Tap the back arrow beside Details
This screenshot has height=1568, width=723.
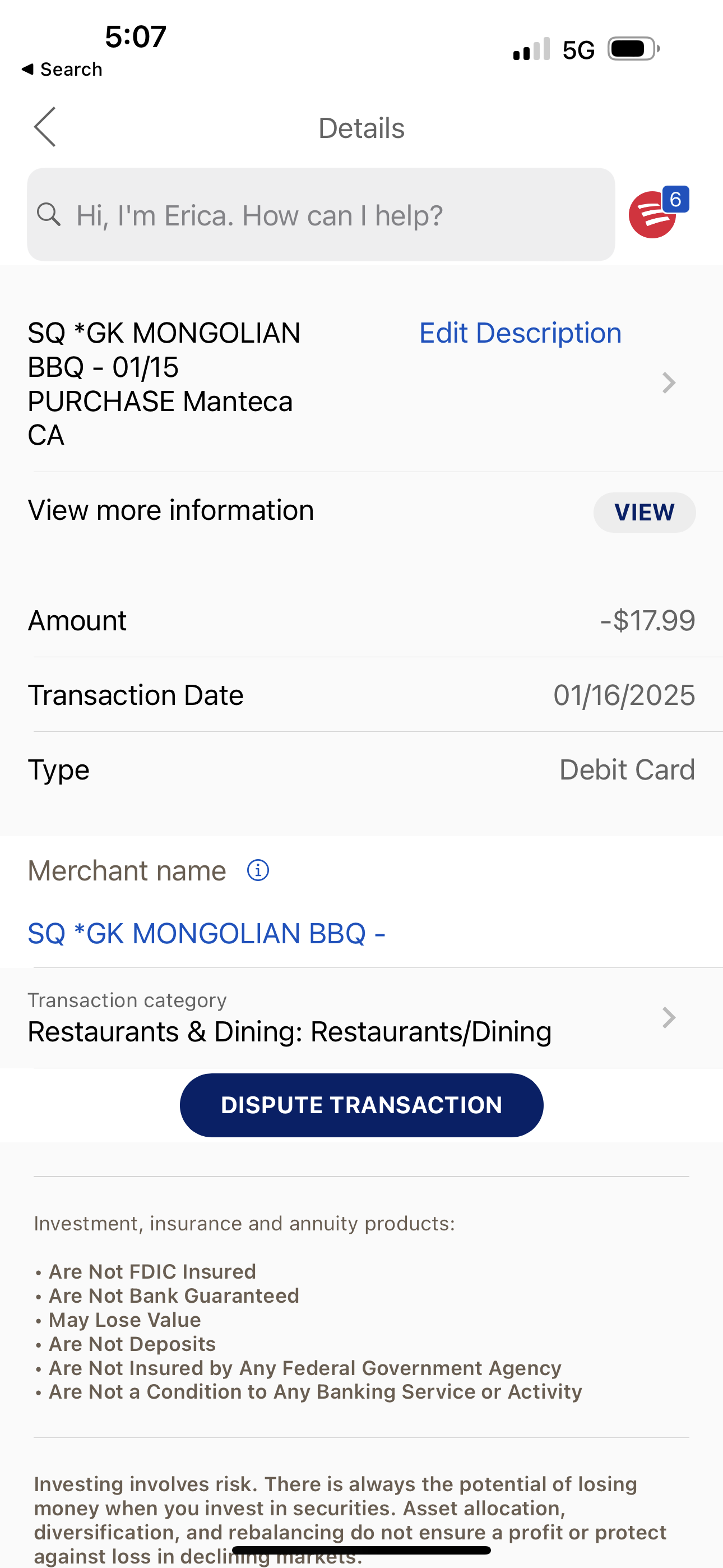click(45, 127)
